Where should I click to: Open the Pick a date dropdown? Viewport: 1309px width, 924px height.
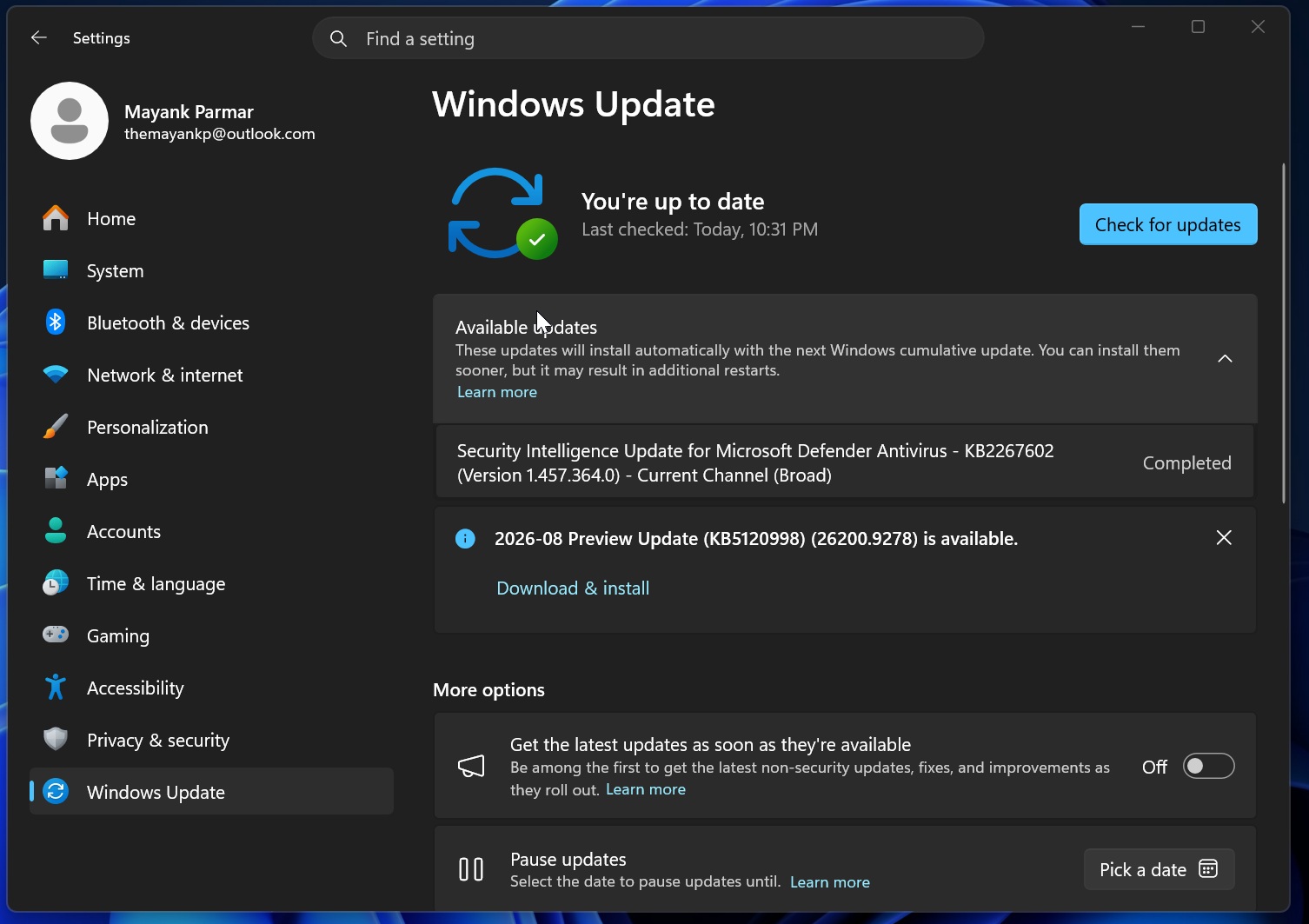click(1159, 869)
